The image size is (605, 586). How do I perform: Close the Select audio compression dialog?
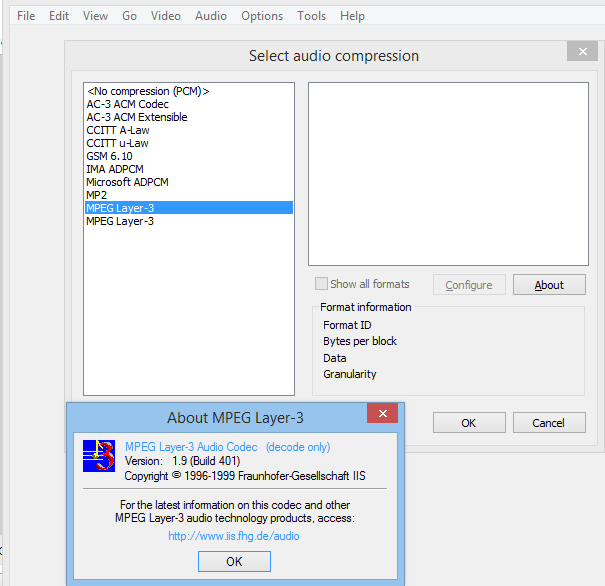pyautogui.click(x=583, y=51)
